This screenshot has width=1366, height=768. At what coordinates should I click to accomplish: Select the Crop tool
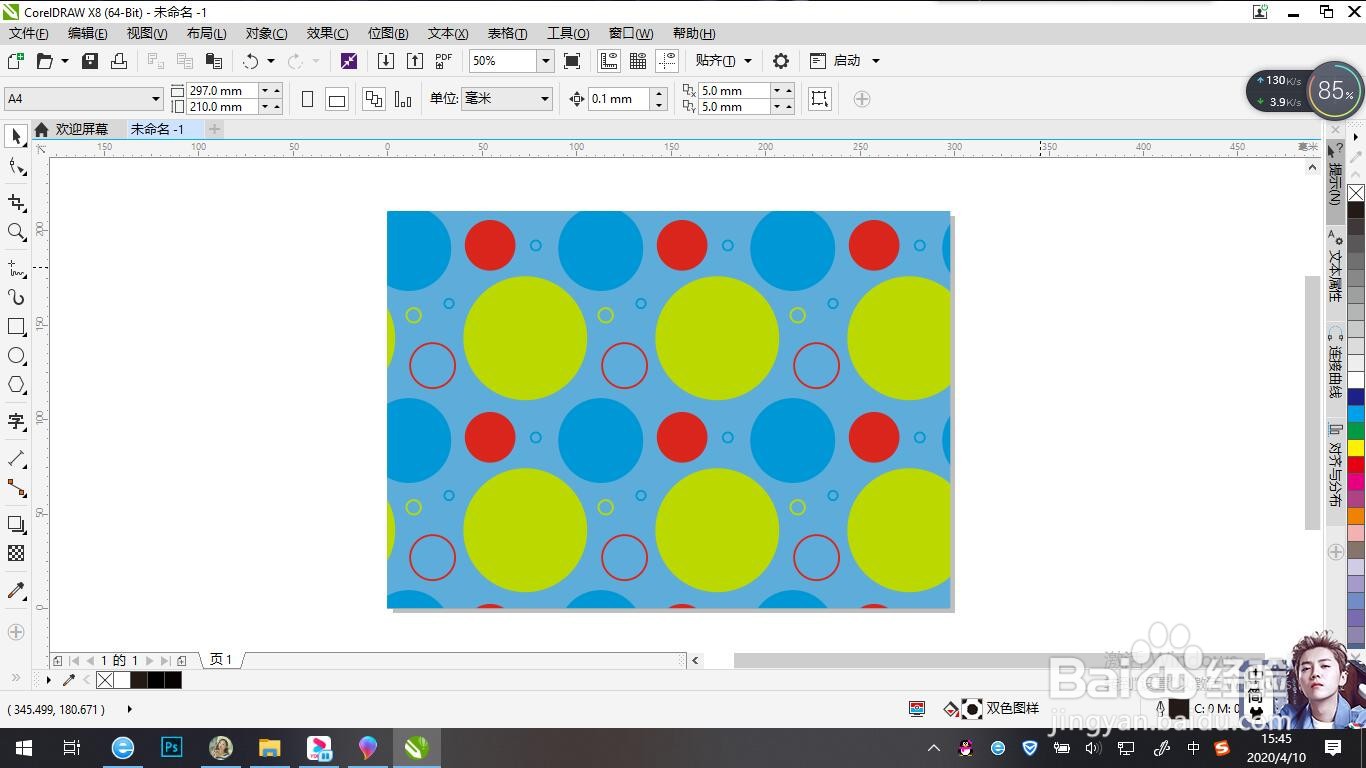[16, 203]
